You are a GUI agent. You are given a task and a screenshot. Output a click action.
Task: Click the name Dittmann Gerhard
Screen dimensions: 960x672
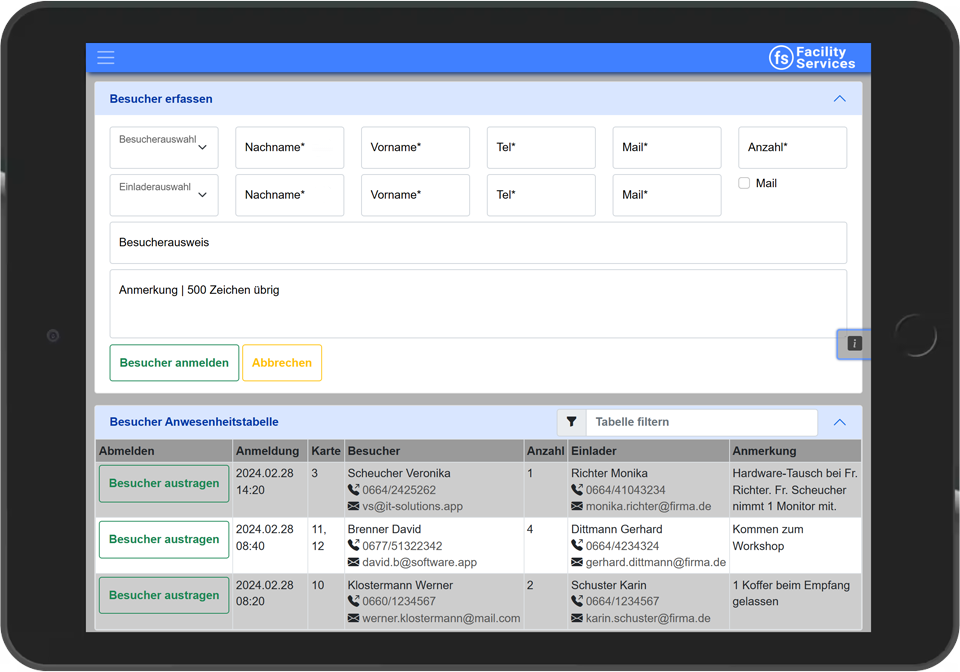(617, 529)
